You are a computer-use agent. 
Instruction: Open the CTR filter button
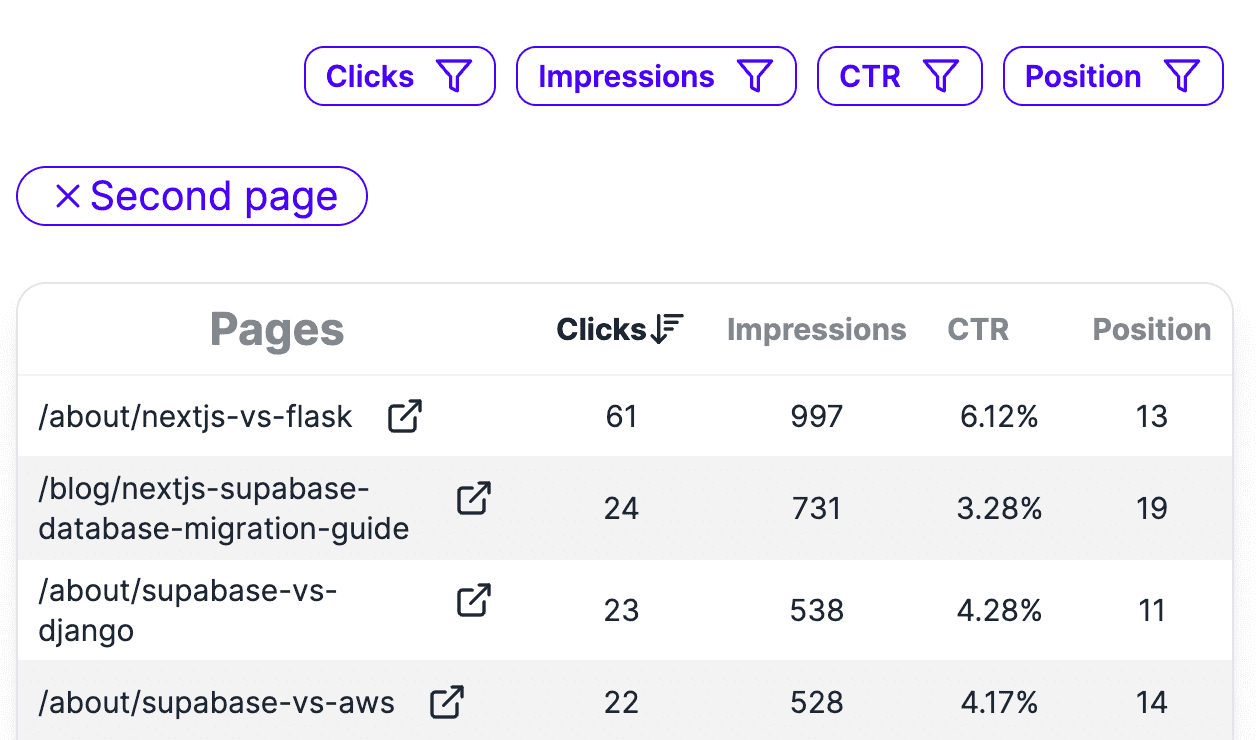pyautogui.click(x=899, y=76)
